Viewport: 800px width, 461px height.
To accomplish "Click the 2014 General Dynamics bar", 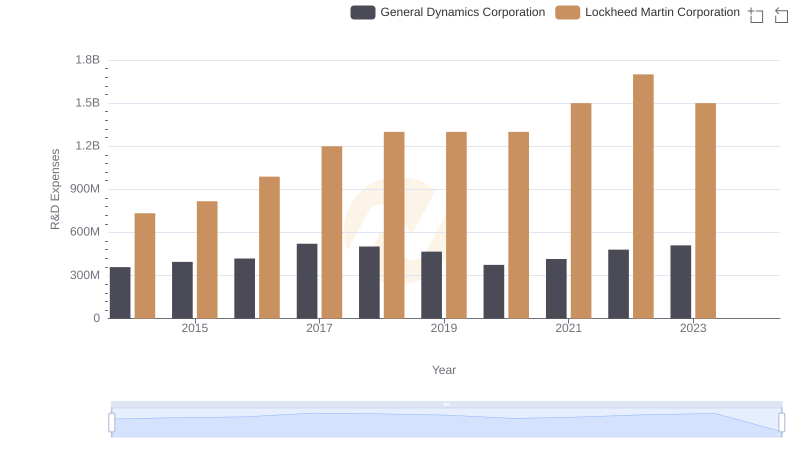I will [x=120, y=293].
